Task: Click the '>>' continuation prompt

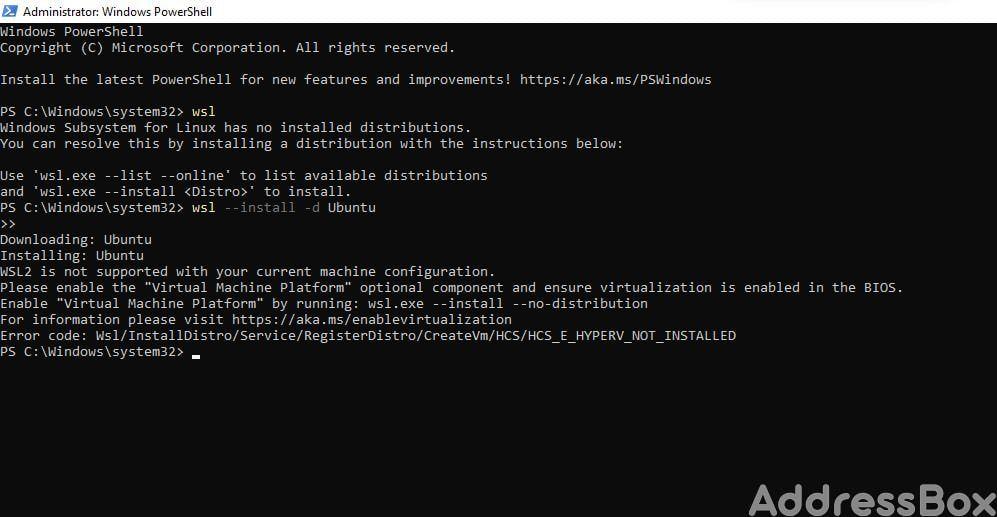Action: point(8,223)
